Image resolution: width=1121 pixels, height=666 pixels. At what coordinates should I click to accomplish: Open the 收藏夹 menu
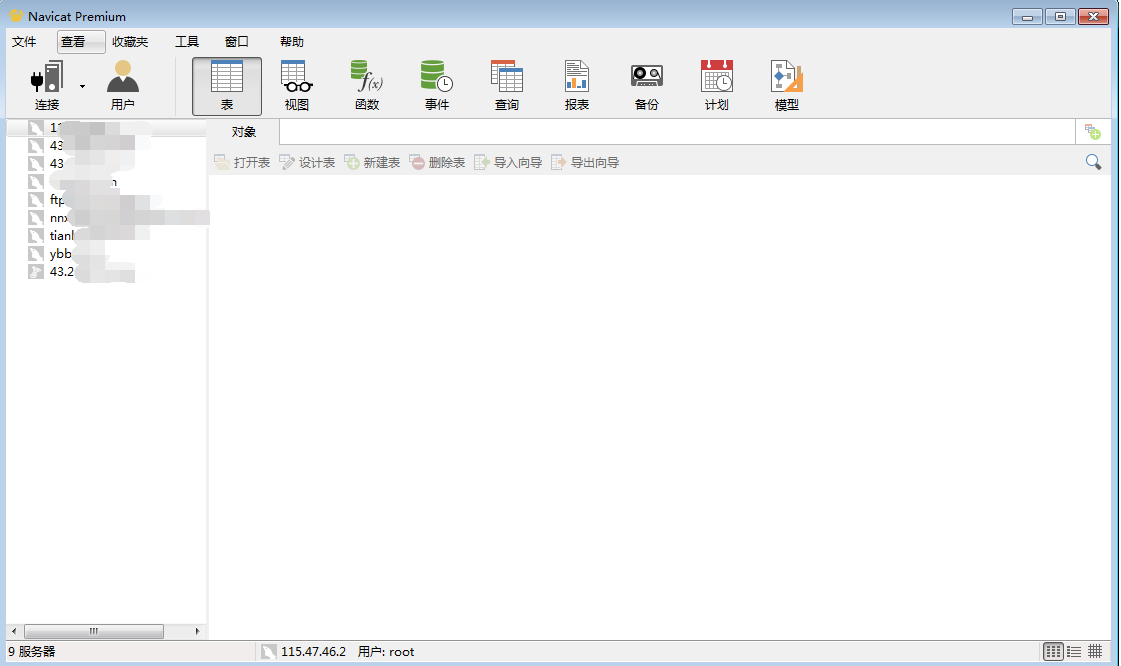click(x=130, y=42)
